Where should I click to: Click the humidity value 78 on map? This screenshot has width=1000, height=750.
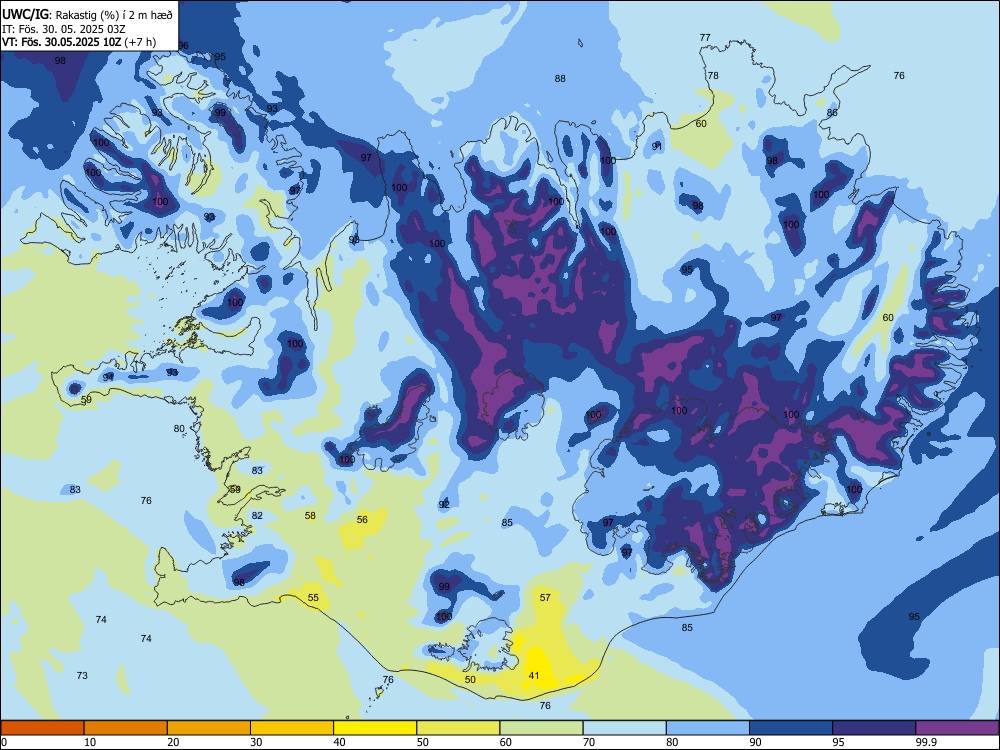[713, 75]
